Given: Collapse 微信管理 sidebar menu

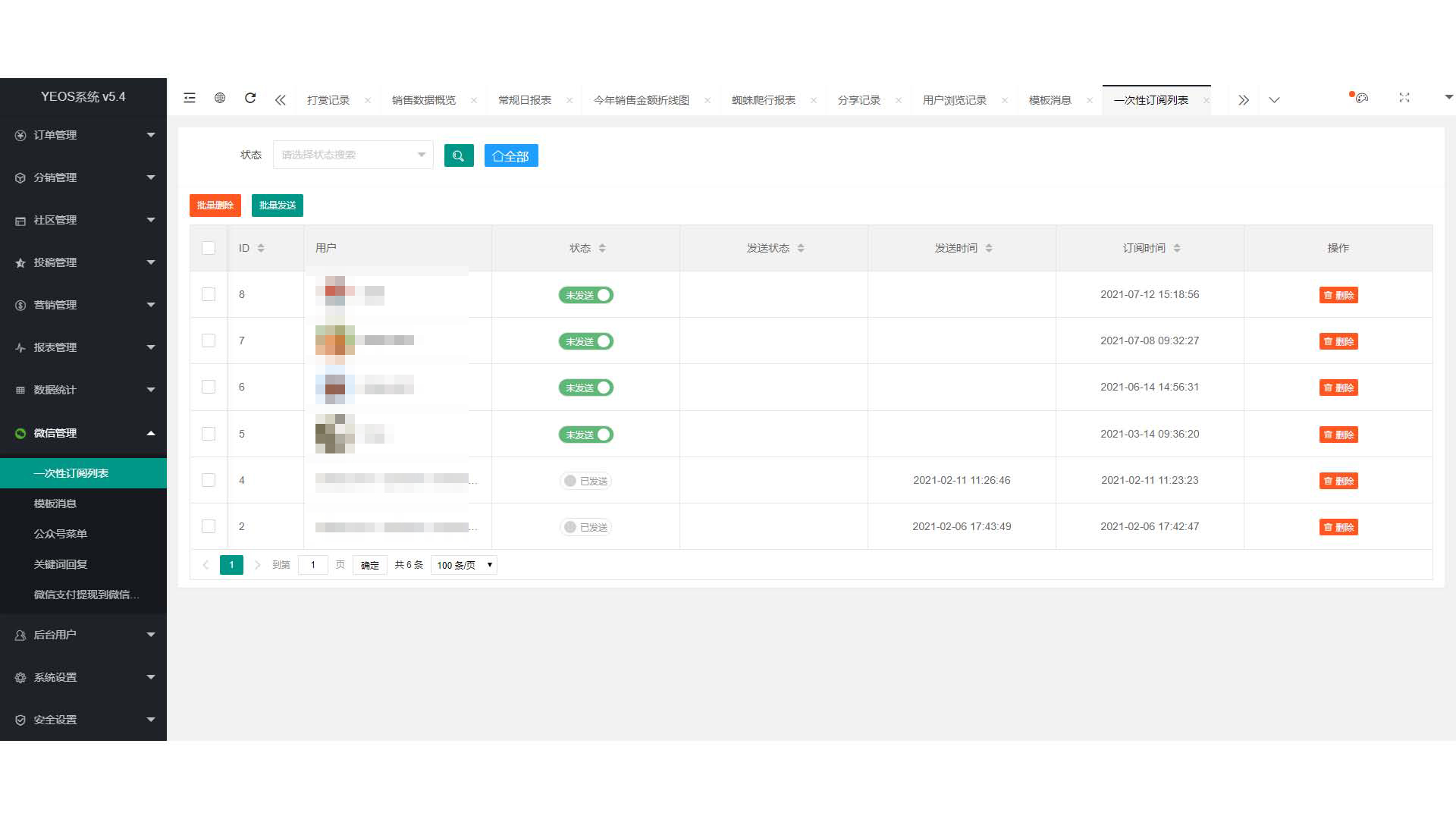Looking at the screenshot, I should coord(83,433).
